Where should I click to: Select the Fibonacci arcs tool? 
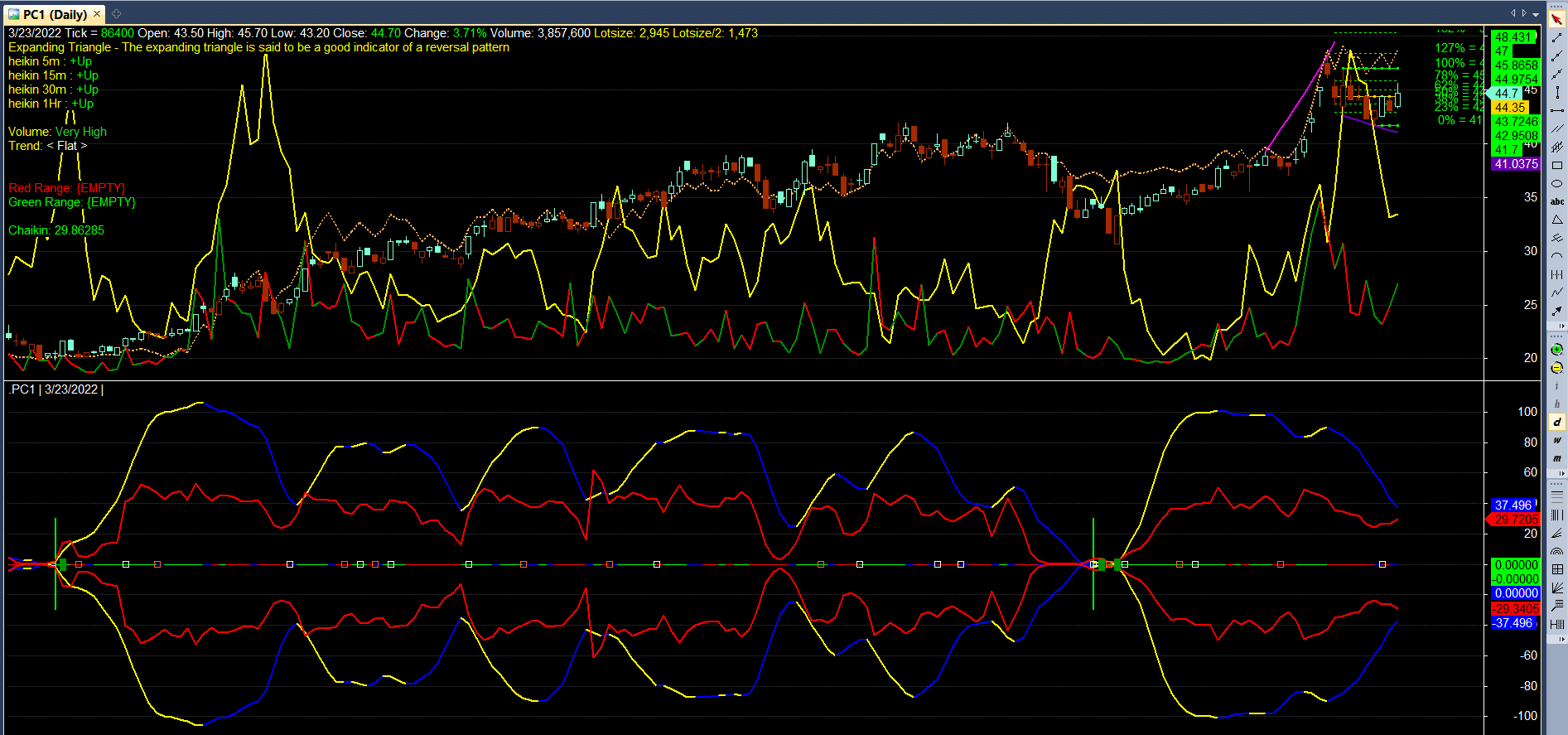(x=1557, y=550)
